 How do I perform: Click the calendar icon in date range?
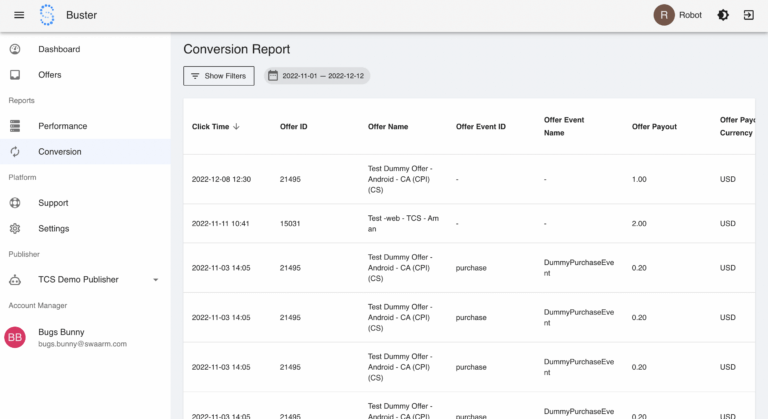pyautogui.click(x=273, y=75)
